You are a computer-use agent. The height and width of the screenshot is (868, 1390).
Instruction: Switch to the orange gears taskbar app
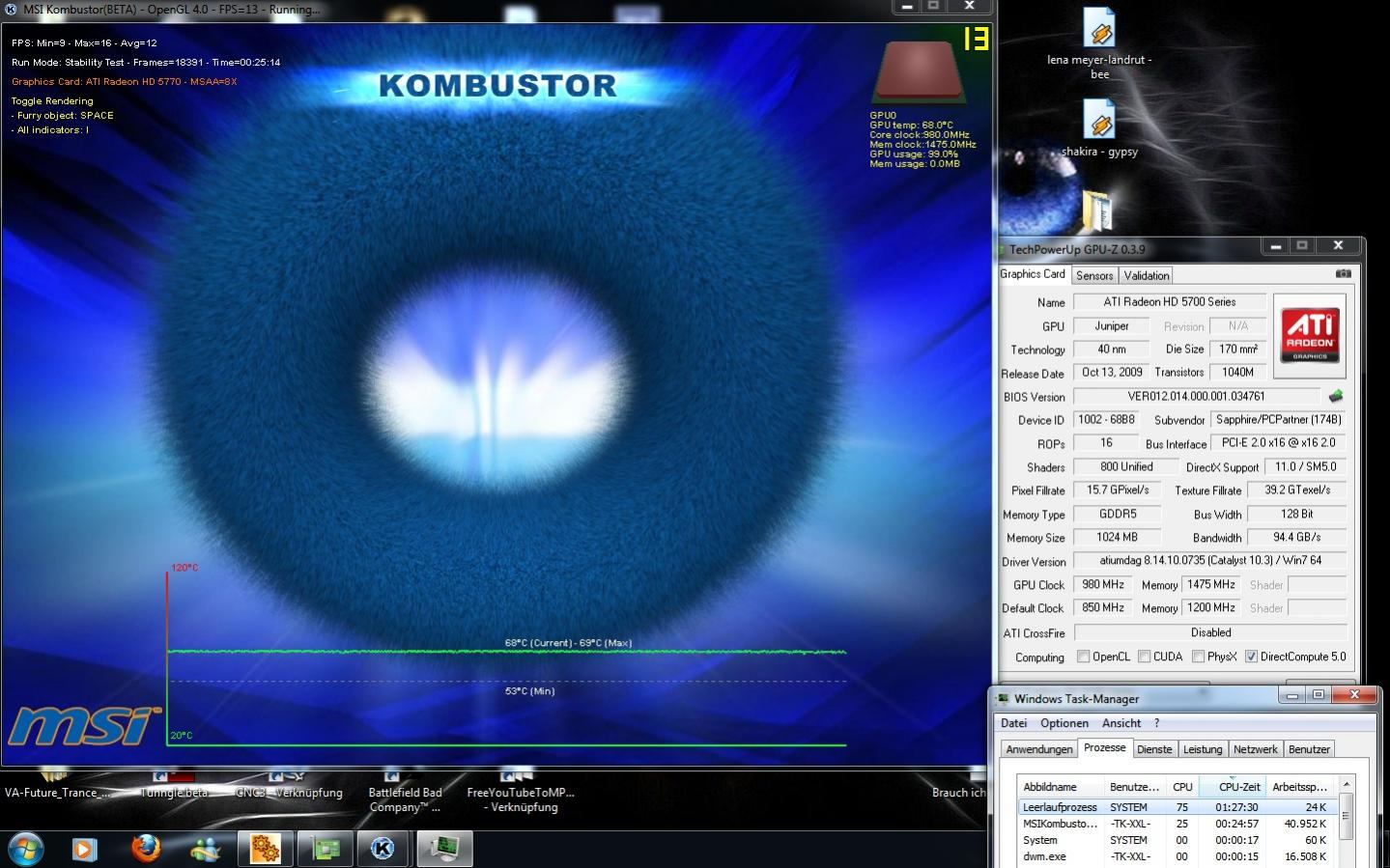pyautogui.click(x=265, y=849)
